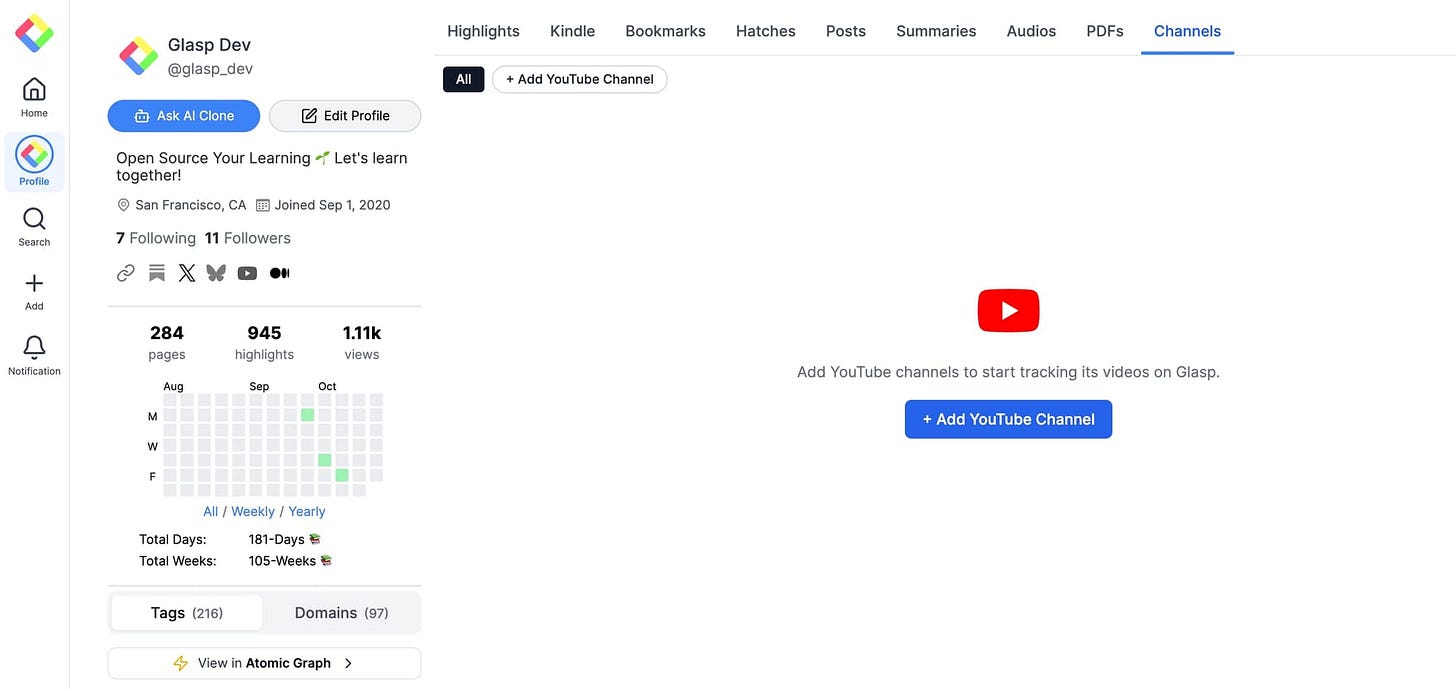Click the @glasp_dev handle
Image resolution: width=1456 pixels, height=689 pixels.
[x=210, y=69]
